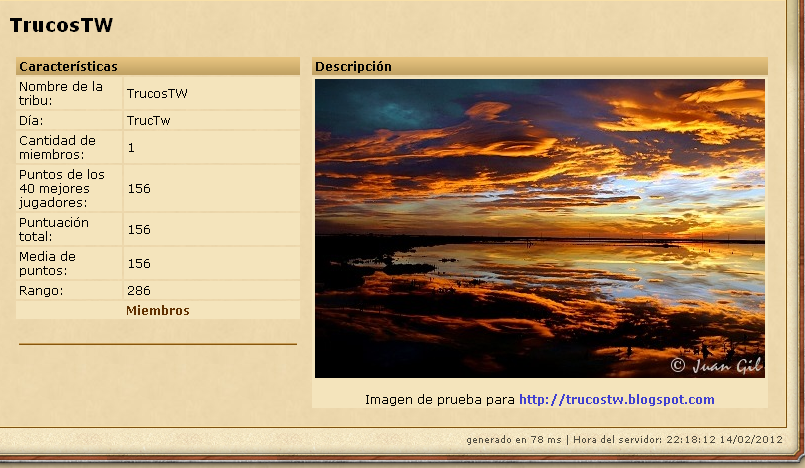Image resolution: width=805 pixels, height=468 pixels.
Task: Click the 'generado en 78 ms' footer text
Action: point(514,440)
